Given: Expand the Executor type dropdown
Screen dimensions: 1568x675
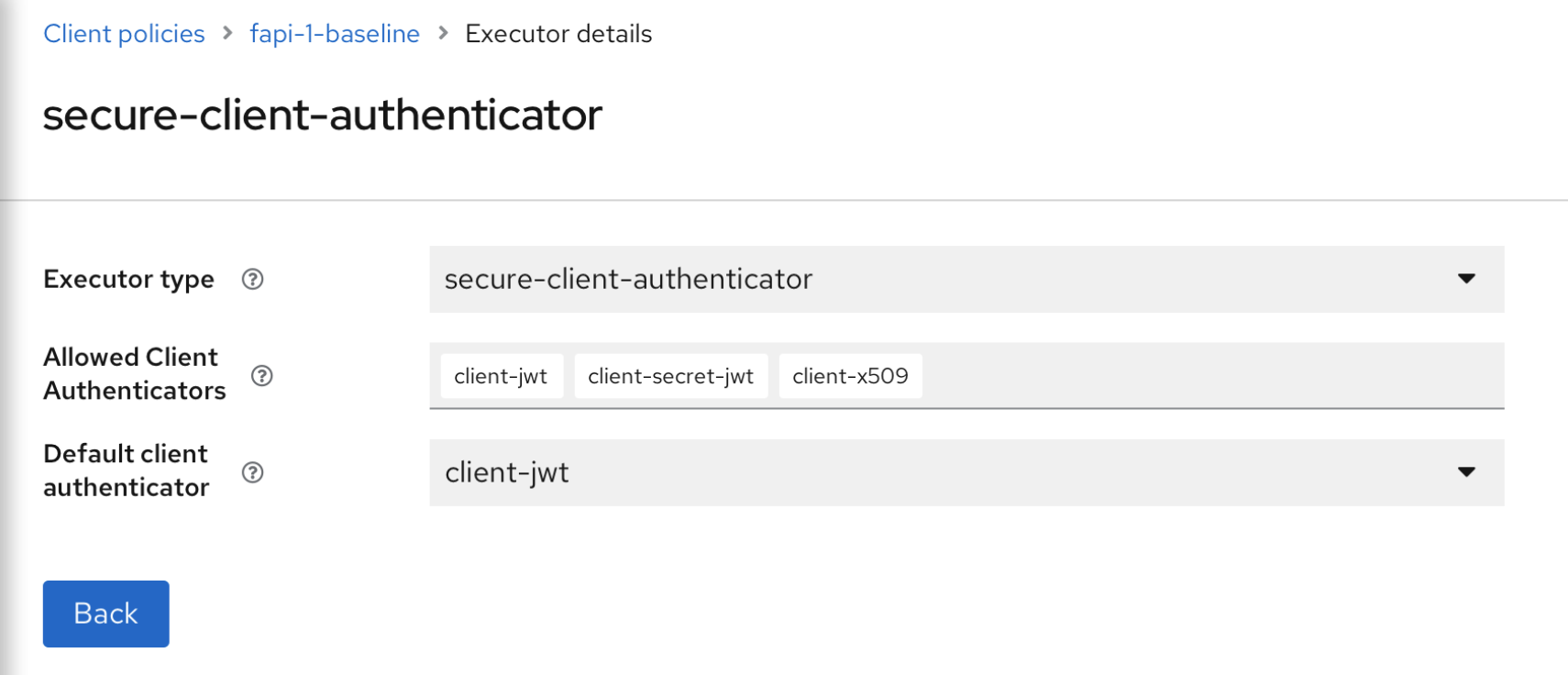Looking at the screenshot, I should [x=963, y=280].
